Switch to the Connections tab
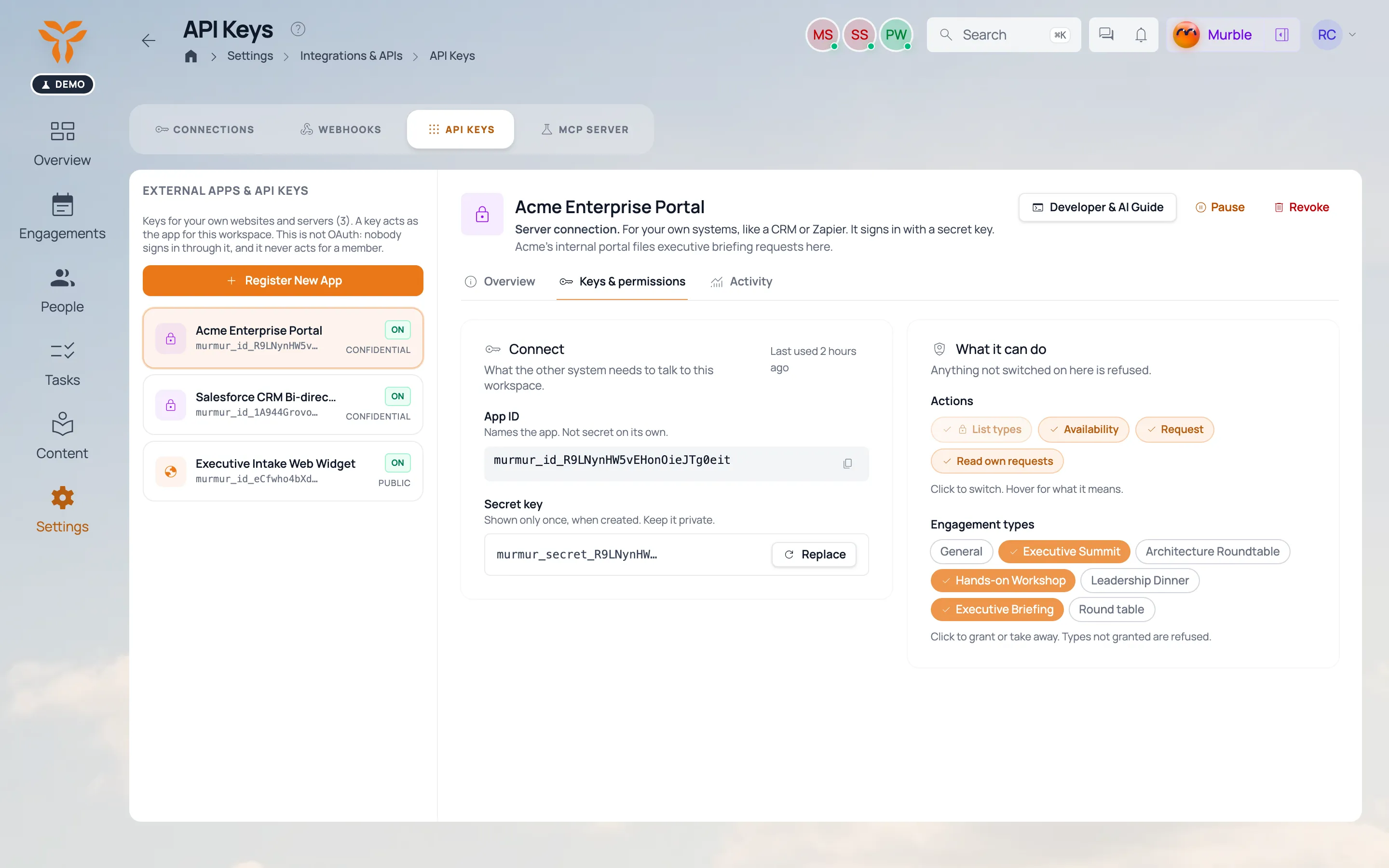The height and width of the screenshot is (868, 1389). pos(205,129)
